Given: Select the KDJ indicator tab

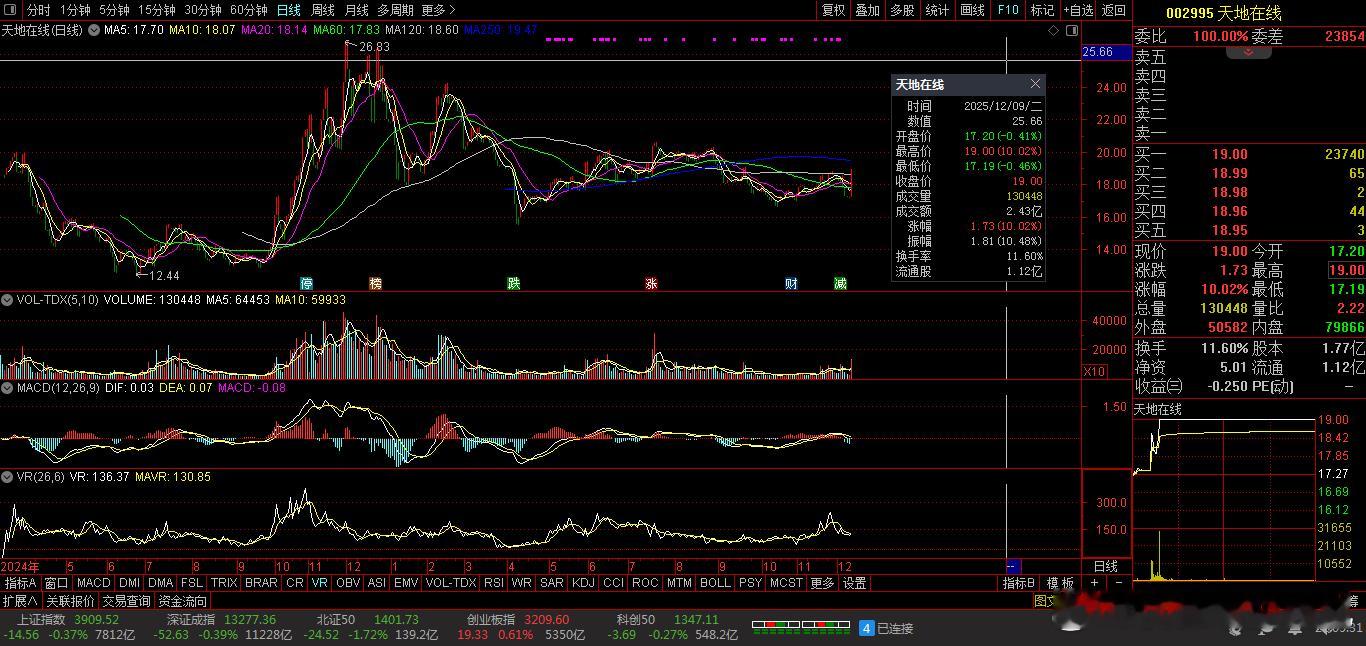Looking at the screenshot, I should [582, 583].
